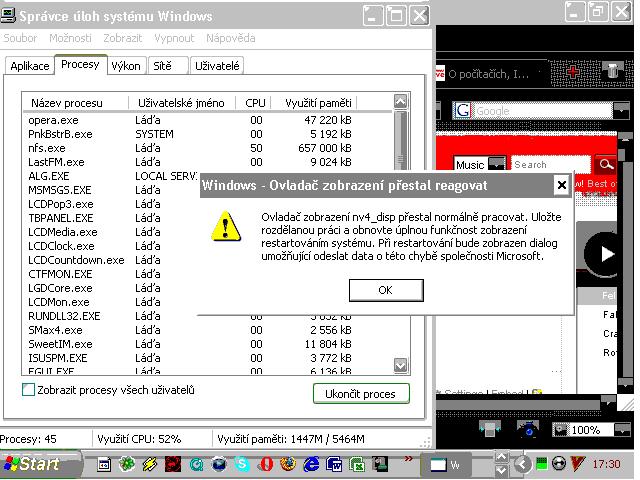
Task: Click the taskbar scroll up arrow
Action: [501, 458]
